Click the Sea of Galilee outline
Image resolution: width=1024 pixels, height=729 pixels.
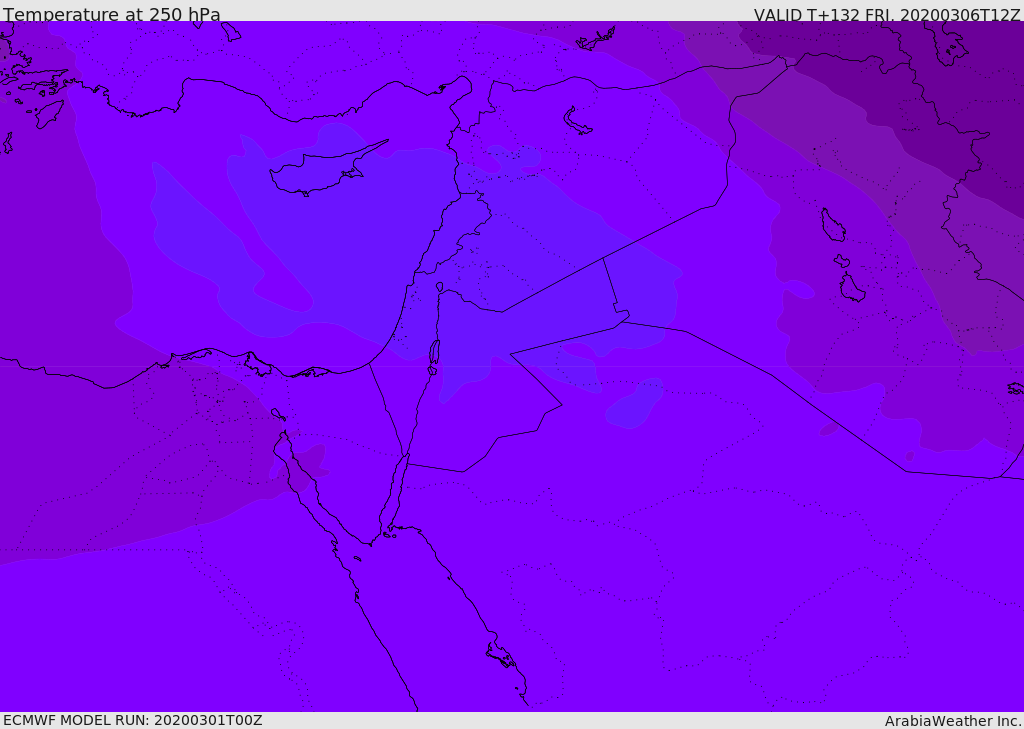[x=440, y=287]
